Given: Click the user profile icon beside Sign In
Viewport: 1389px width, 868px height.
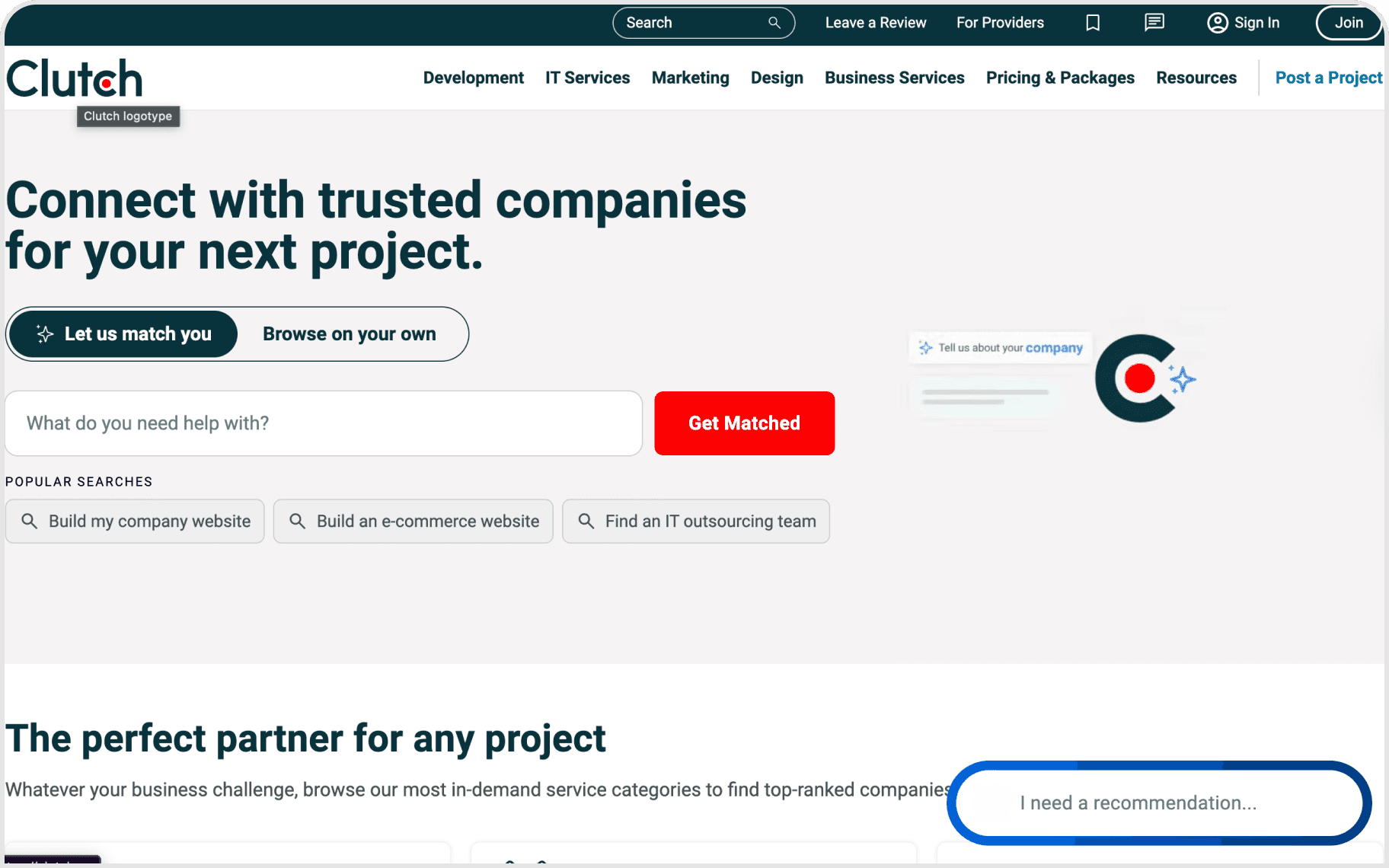Looking at the screenshot, I should 1218,23.
